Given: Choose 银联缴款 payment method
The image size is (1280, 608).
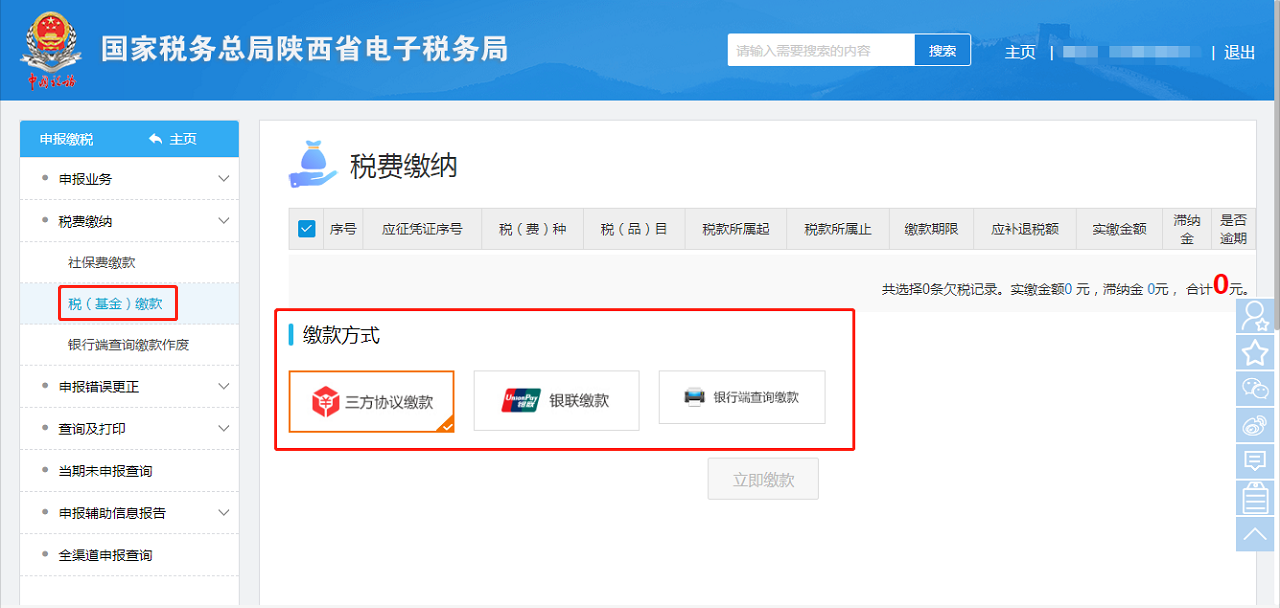Looking at the screenshot, I should pyautogui.click(x=556, y=401).
